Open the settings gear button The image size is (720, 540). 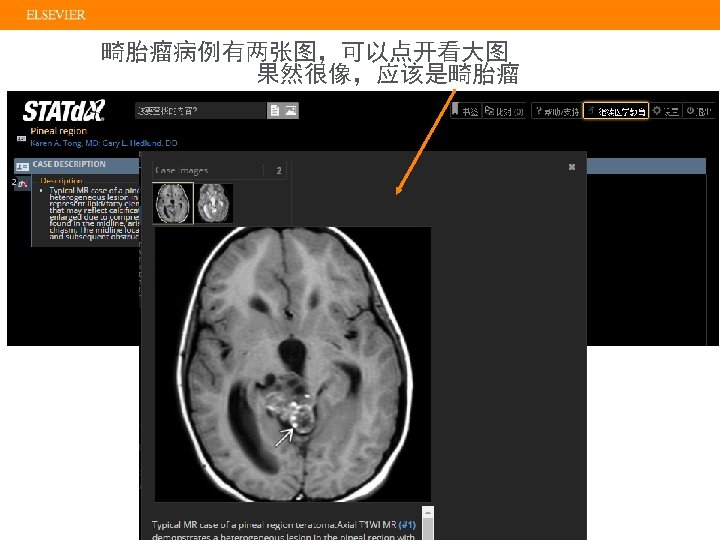[x=665, y=111]
